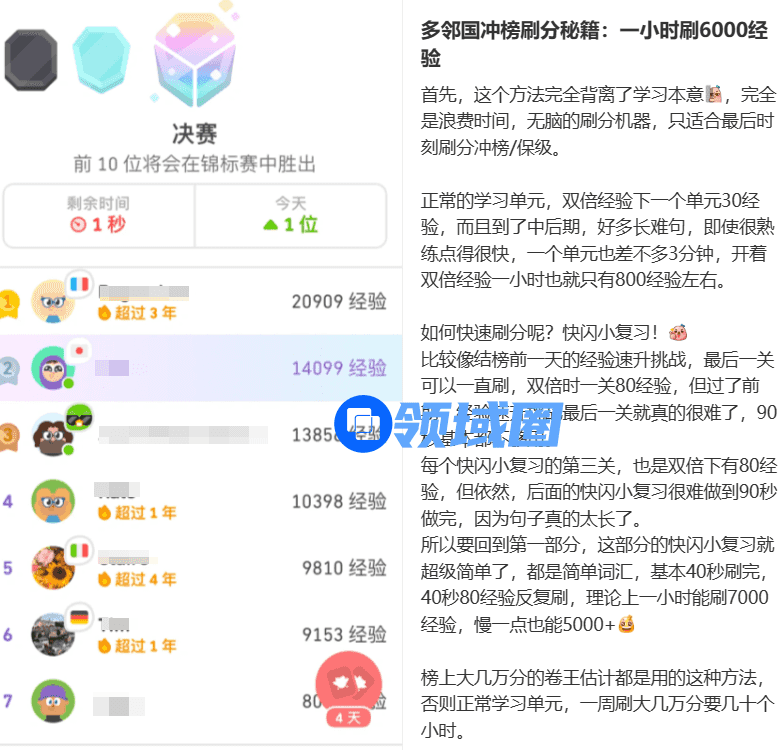
Task: Click the German flag on sixth player
Action: (x=80, y=618)
